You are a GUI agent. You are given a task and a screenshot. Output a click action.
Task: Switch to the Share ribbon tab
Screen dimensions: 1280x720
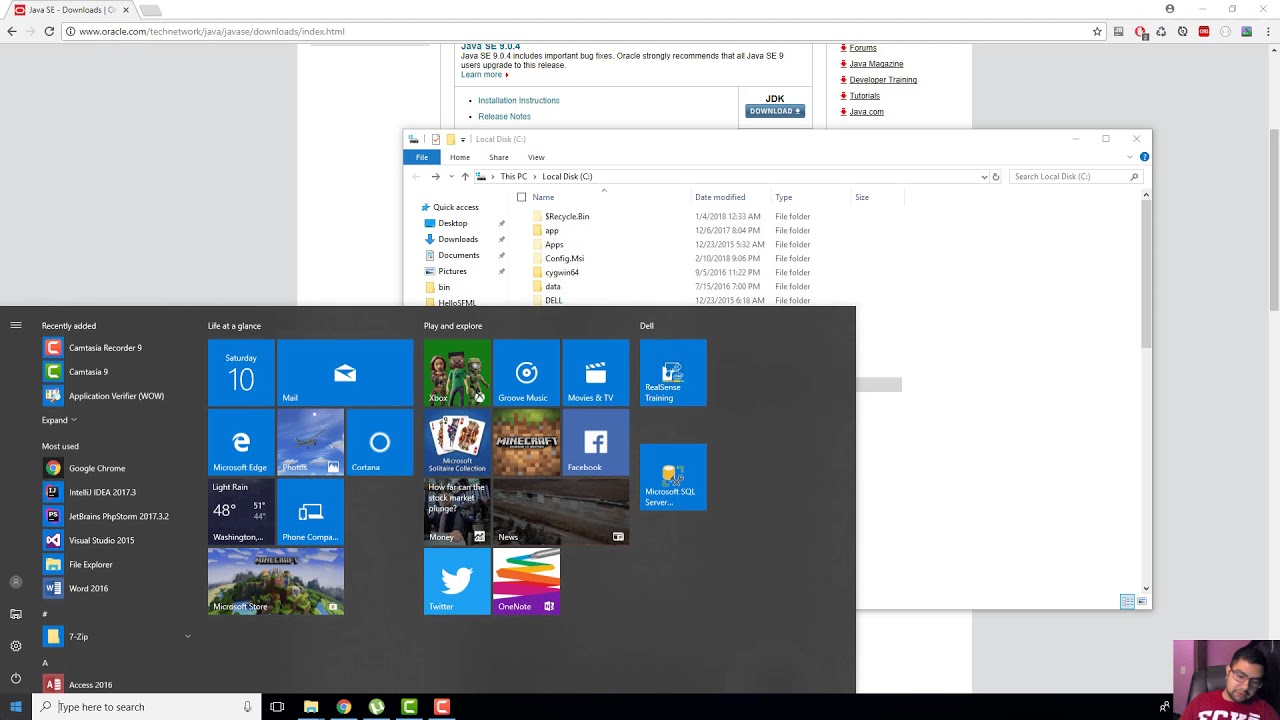(499, 157)
